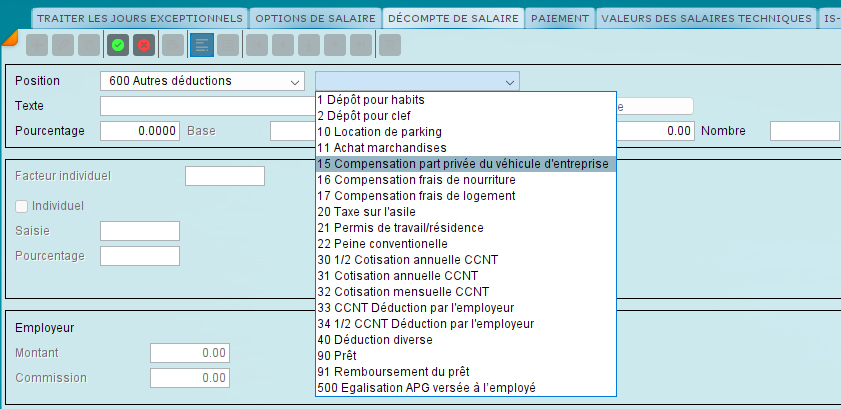The height and width of the screenshot is (409, 841).
Task: Click the pencil edit icon
Action: pyautogui.click(x=63, y=46)
